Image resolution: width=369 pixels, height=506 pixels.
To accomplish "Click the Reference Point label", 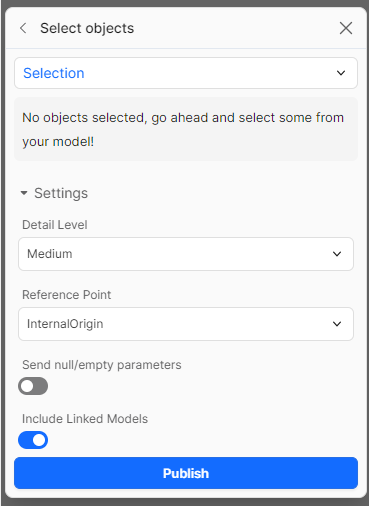I will pos(67,295).
